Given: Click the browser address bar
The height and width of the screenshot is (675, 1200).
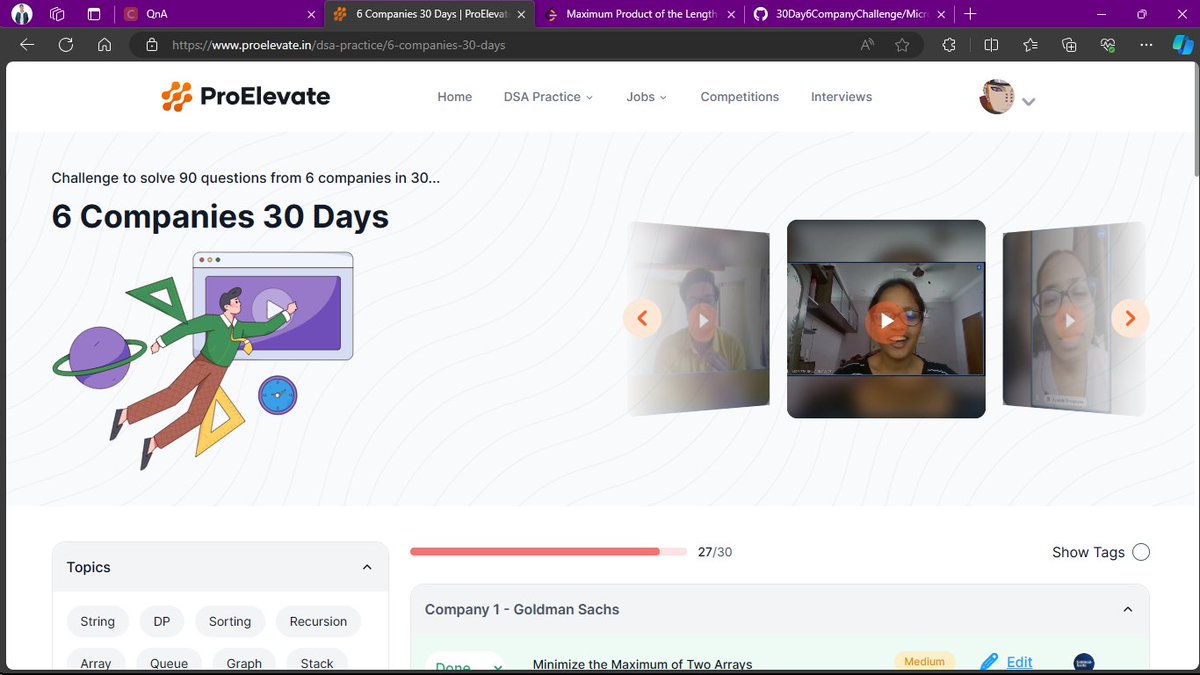Looking at the screenshot, I should pos(400,44).
